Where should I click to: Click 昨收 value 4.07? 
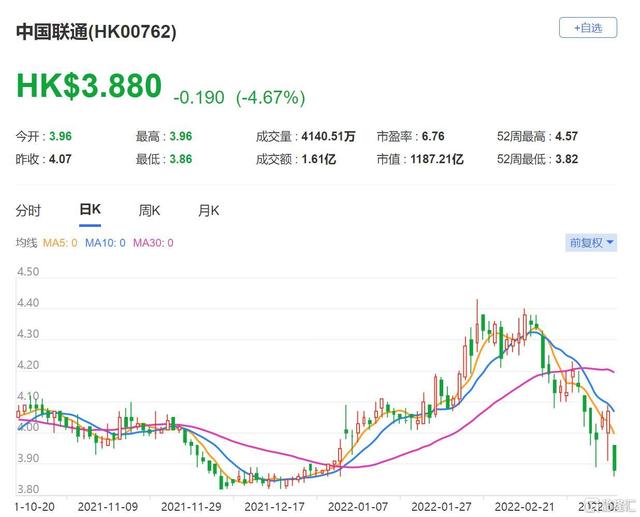click(60, 159)
